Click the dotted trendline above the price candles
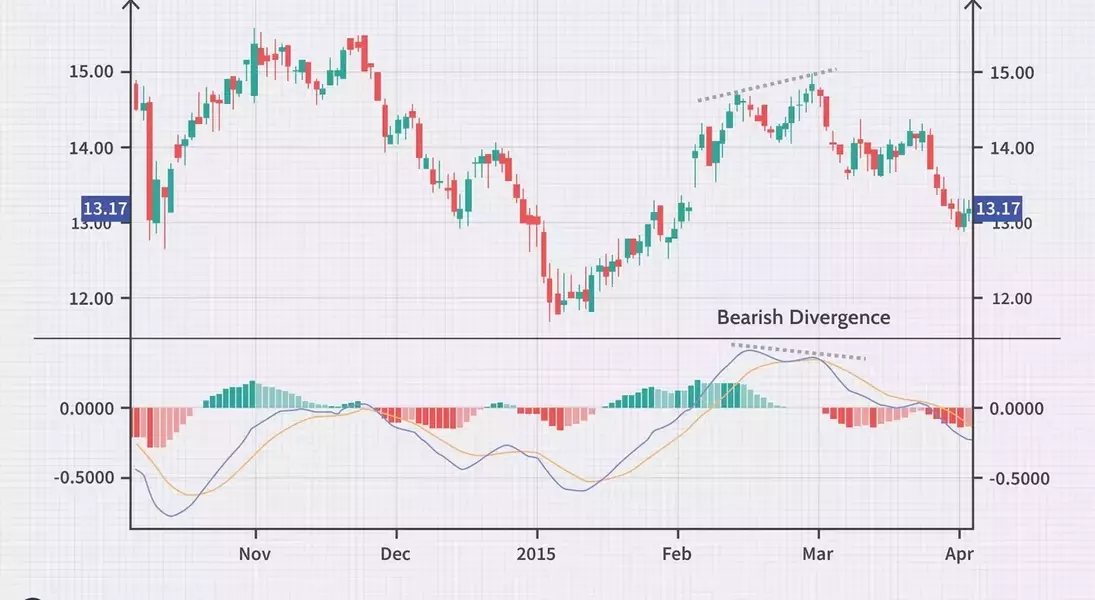Screen dimensions: 1095x600 click(x=767, y=85)
